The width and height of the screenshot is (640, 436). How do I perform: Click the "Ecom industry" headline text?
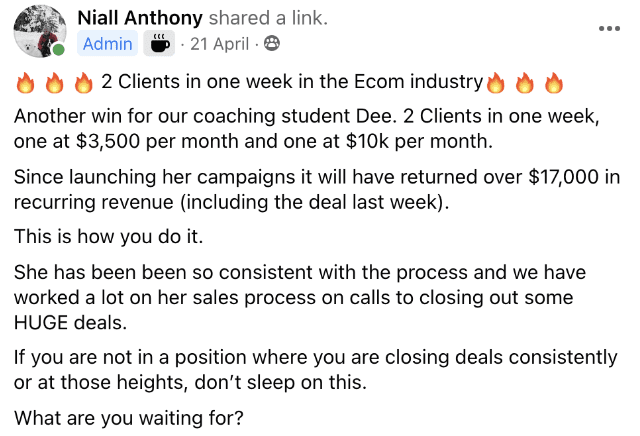click(418, 81)
